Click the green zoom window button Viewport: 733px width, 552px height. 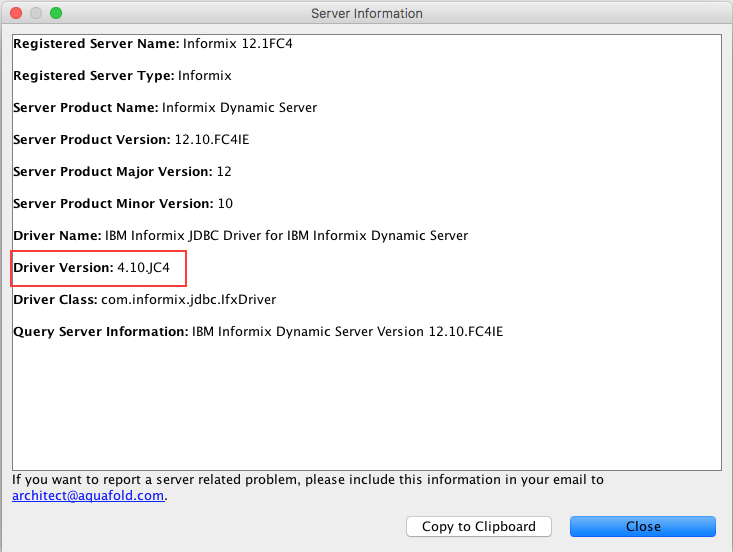tap(56, 13)
